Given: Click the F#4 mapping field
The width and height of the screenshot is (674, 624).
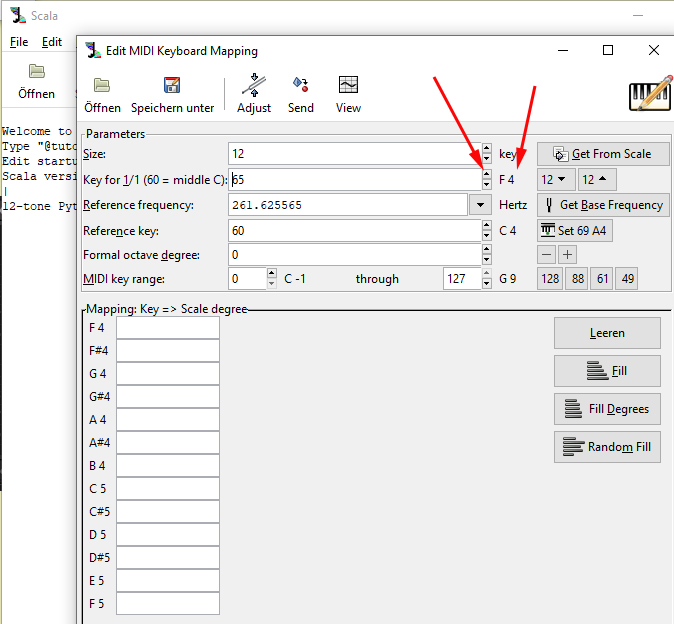Looking at the screenshot, I should (168, 351).
